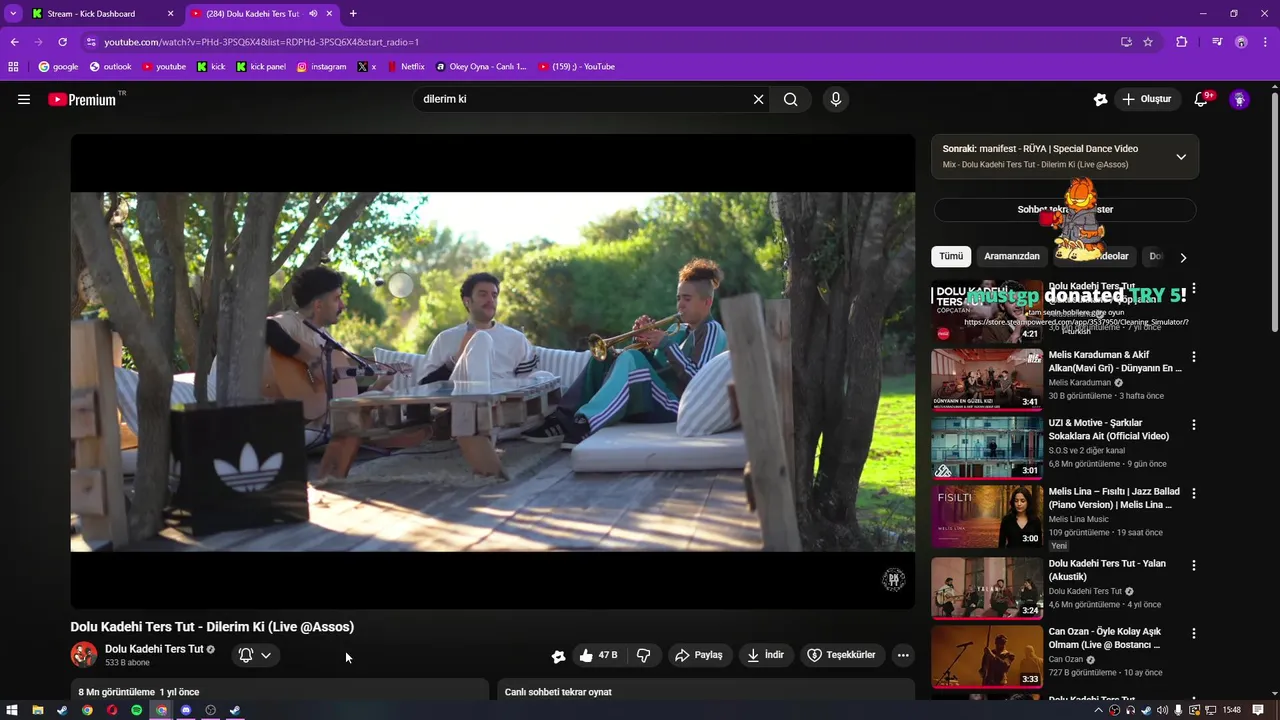Open the Chrome extensions puzzle icon

coord(1182,42)
